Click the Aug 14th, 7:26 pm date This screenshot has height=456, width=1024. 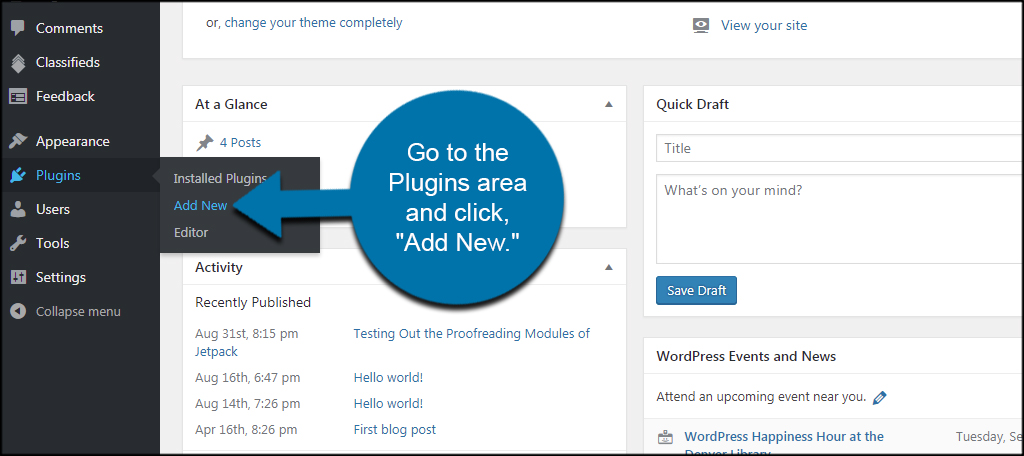click(x=248, y=404)
